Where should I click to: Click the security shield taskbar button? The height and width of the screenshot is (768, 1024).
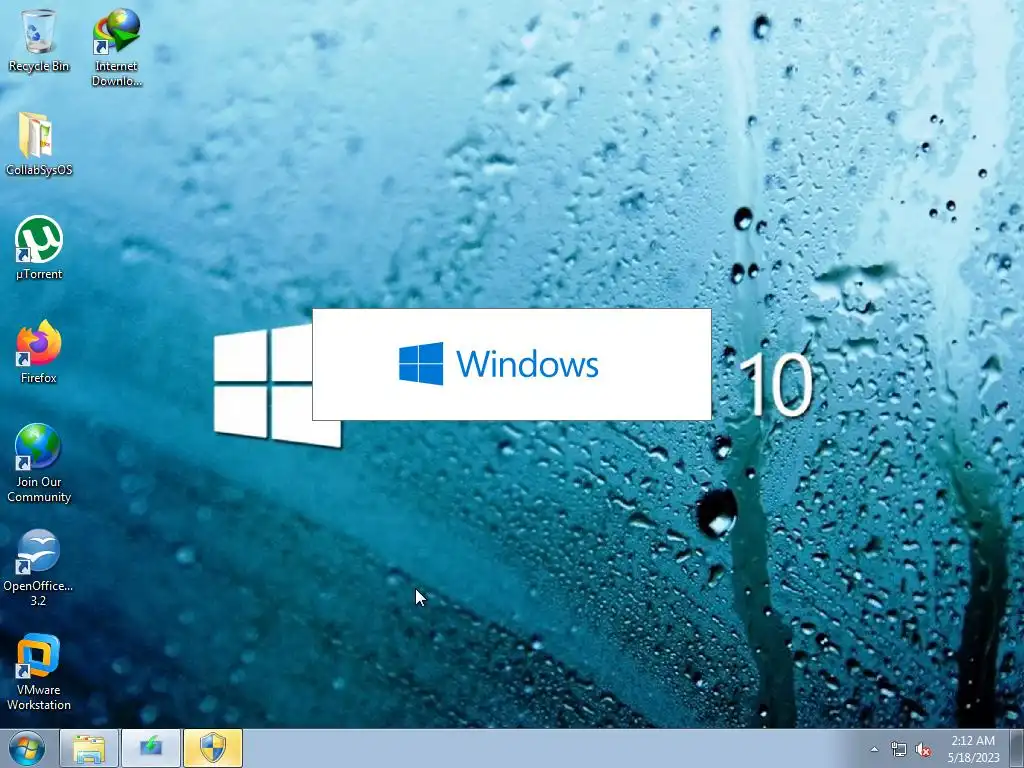pyautogui.click(x=213, y=748)
